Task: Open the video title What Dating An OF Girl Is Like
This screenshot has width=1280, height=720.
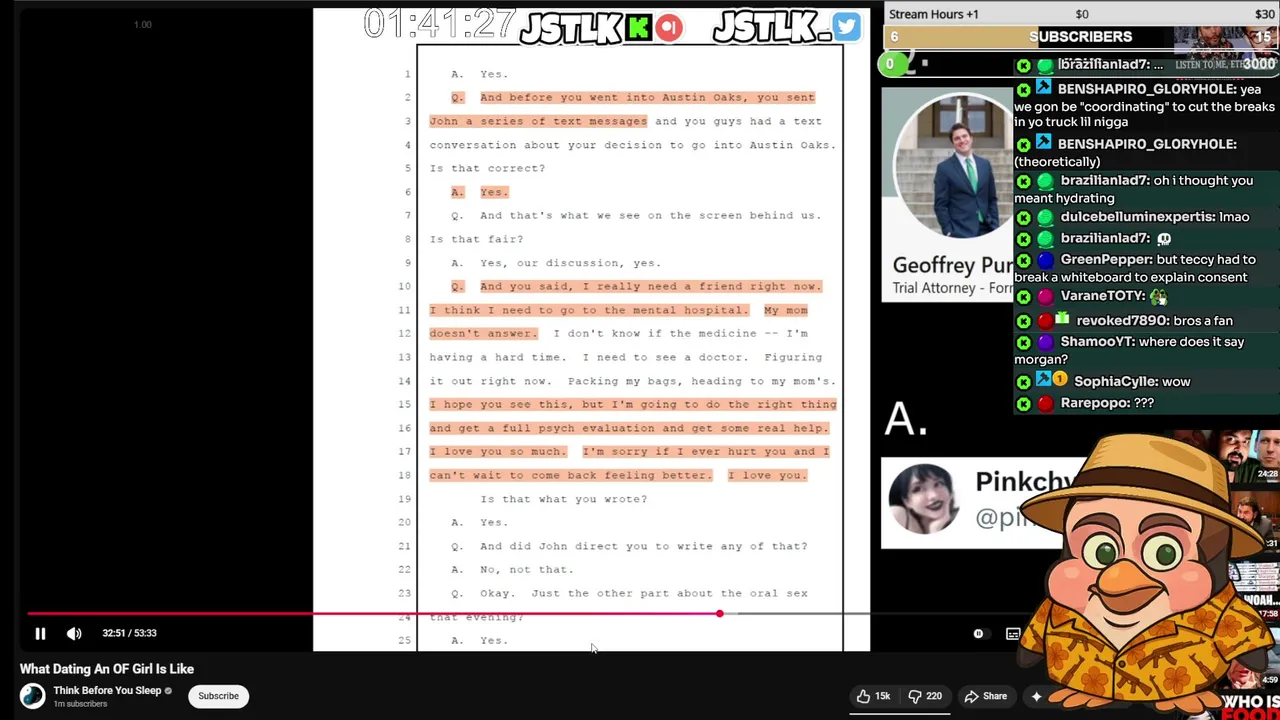Action: click(x=107, y=669)
